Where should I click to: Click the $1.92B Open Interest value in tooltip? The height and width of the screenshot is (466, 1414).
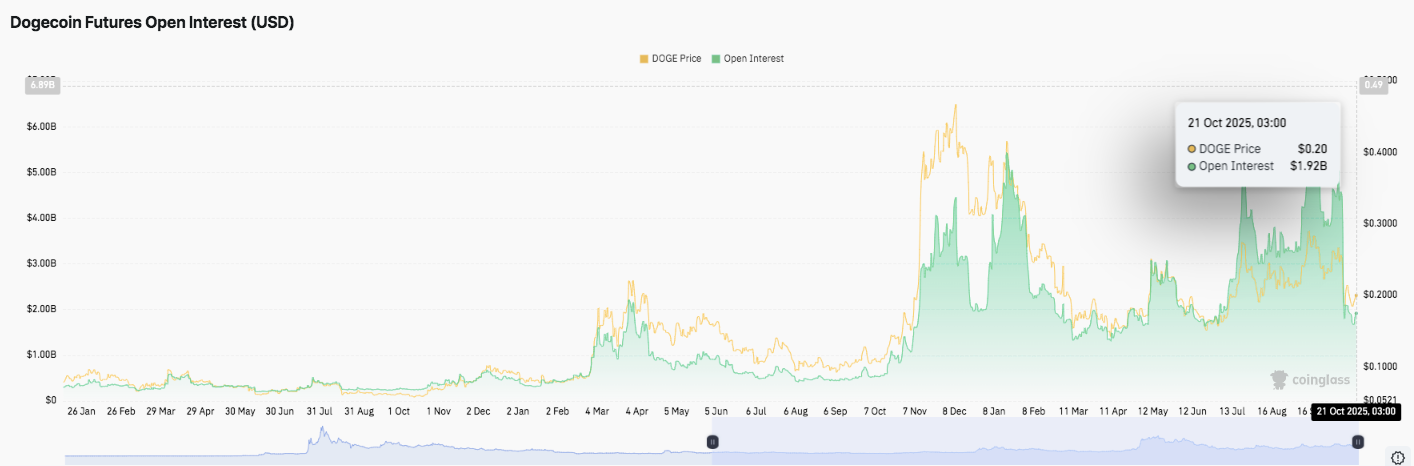[1308, 166]
